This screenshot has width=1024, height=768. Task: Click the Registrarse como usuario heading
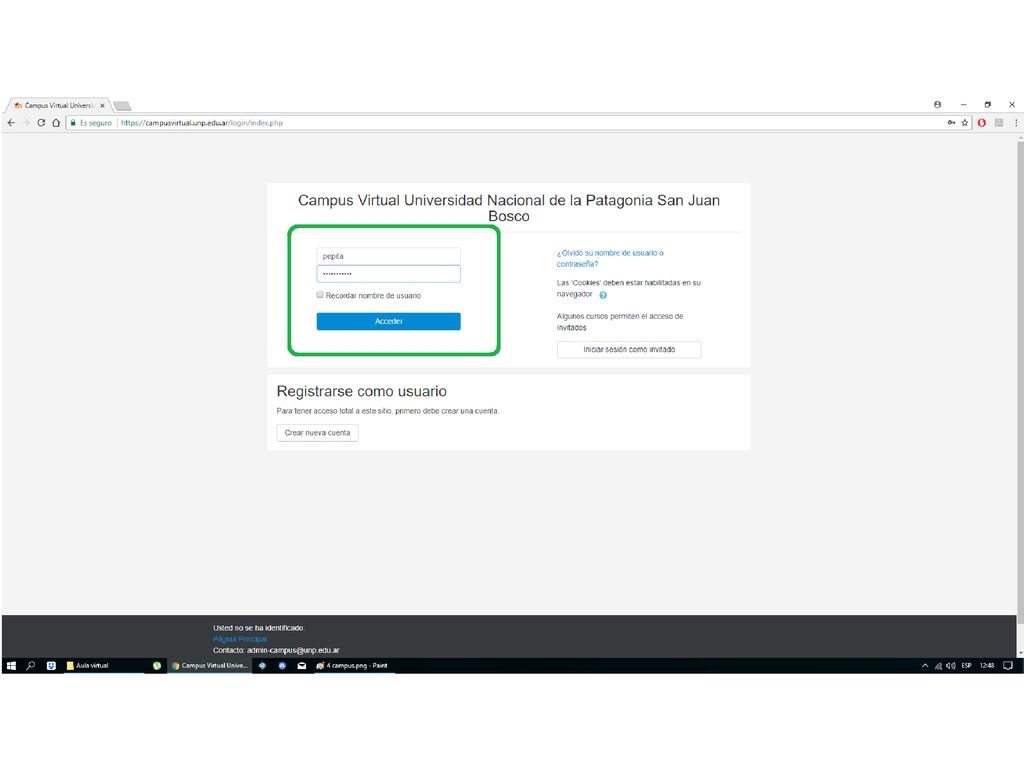pyautogui.click(x=362, y=391)
